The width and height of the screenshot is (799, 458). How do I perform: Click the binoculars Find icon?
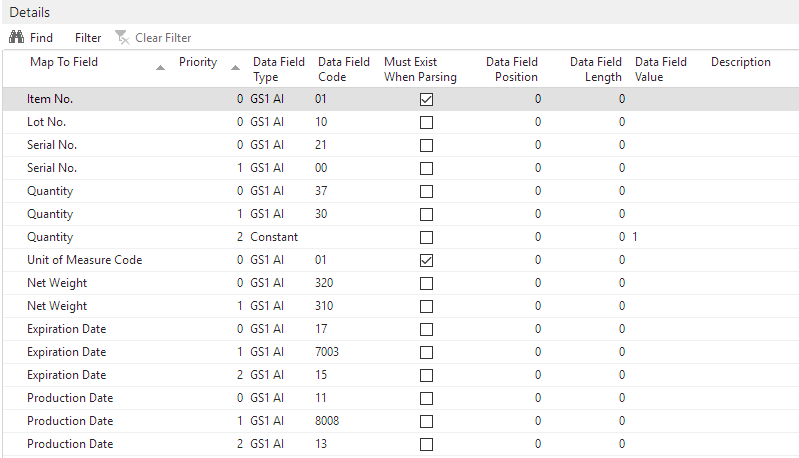tap(16, 38)
